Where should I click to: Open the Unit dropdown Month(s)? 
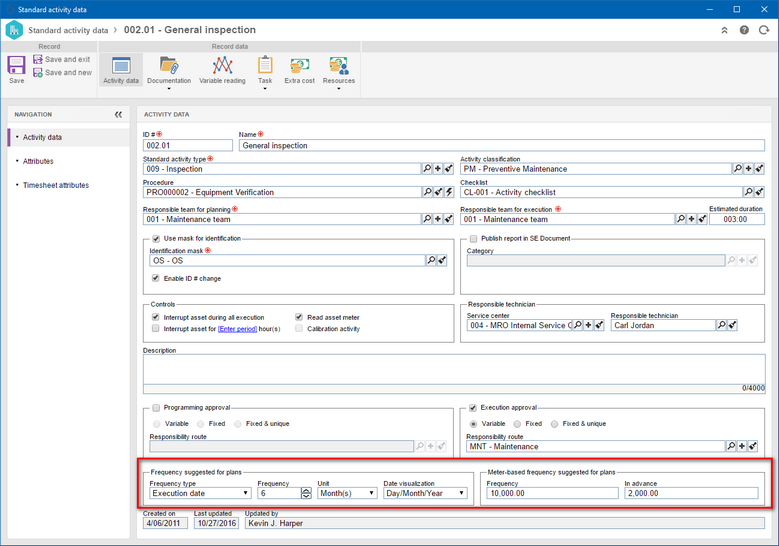[x=347, y=493]
